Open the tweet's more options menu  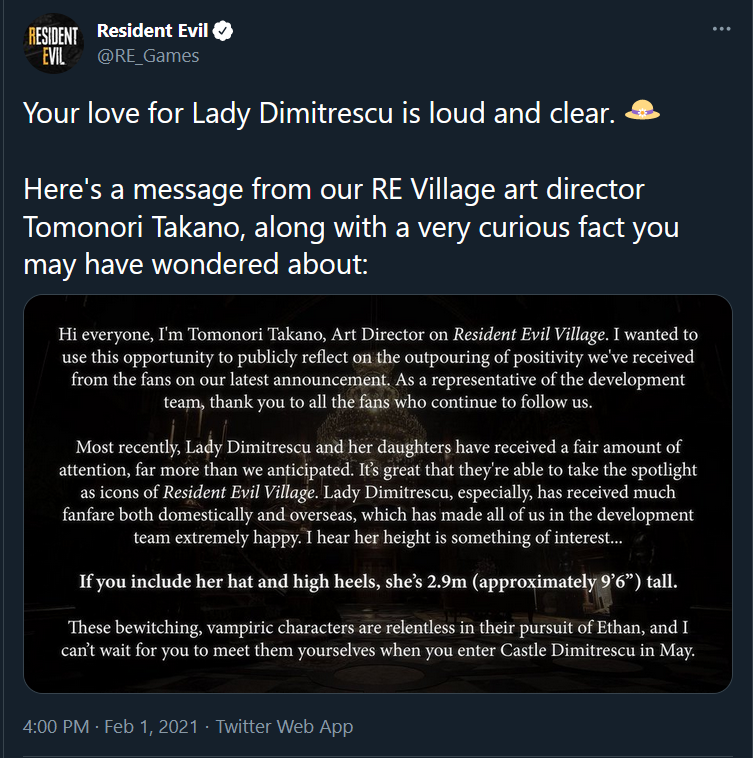(721, 29)
